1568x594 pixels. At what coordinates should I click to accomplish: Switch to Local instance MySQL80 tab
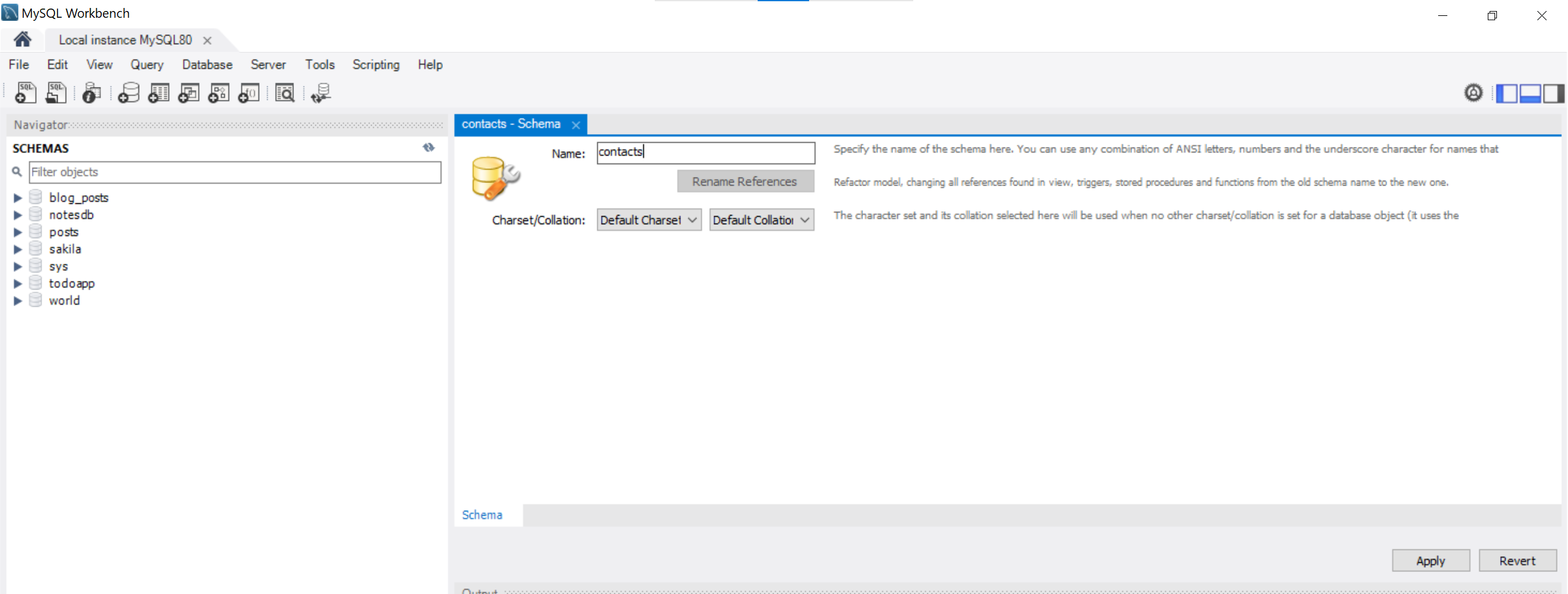(x=125, y=40)
